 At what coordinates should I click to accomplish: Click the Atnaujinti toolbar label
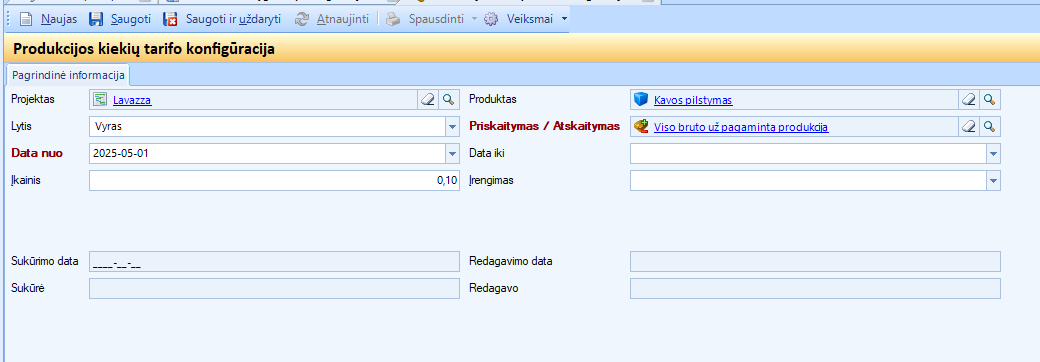tap(342, 19)
